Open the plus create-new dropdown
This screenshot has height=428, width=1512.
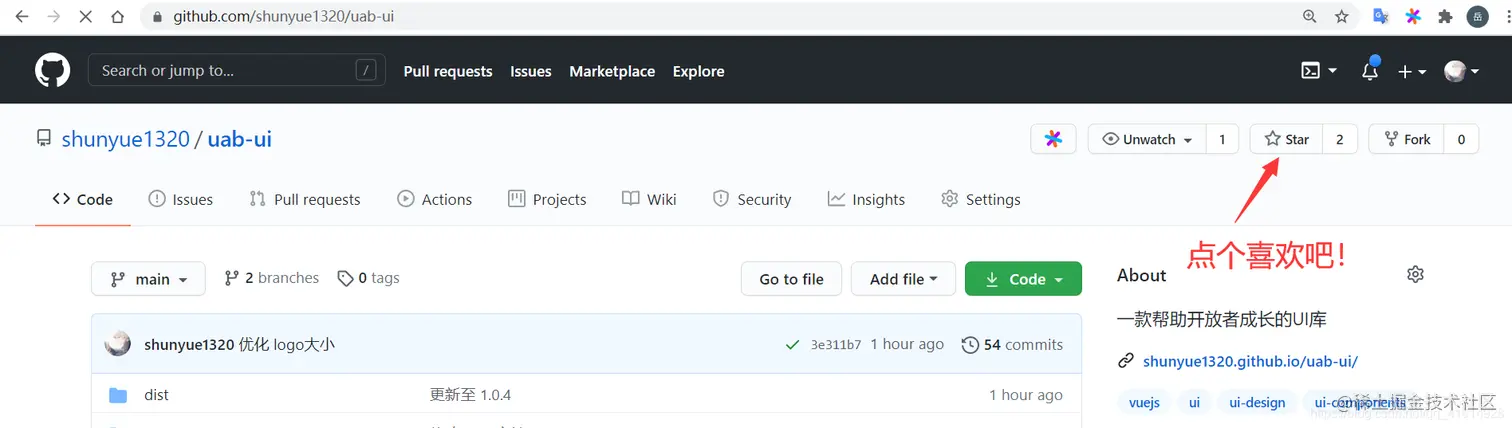click(x=1412, y=71)
